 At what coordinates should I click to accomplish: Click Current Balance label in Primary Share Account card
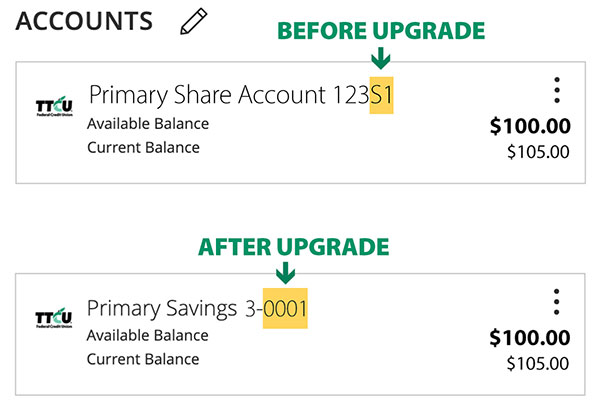click(143, 148)
